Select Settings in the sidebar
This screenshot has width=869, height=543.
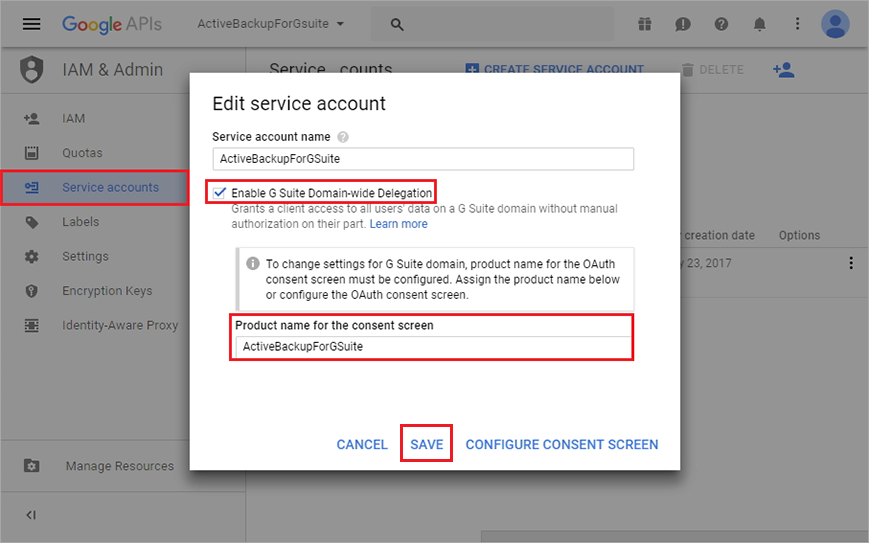click(x=95, y=257)
